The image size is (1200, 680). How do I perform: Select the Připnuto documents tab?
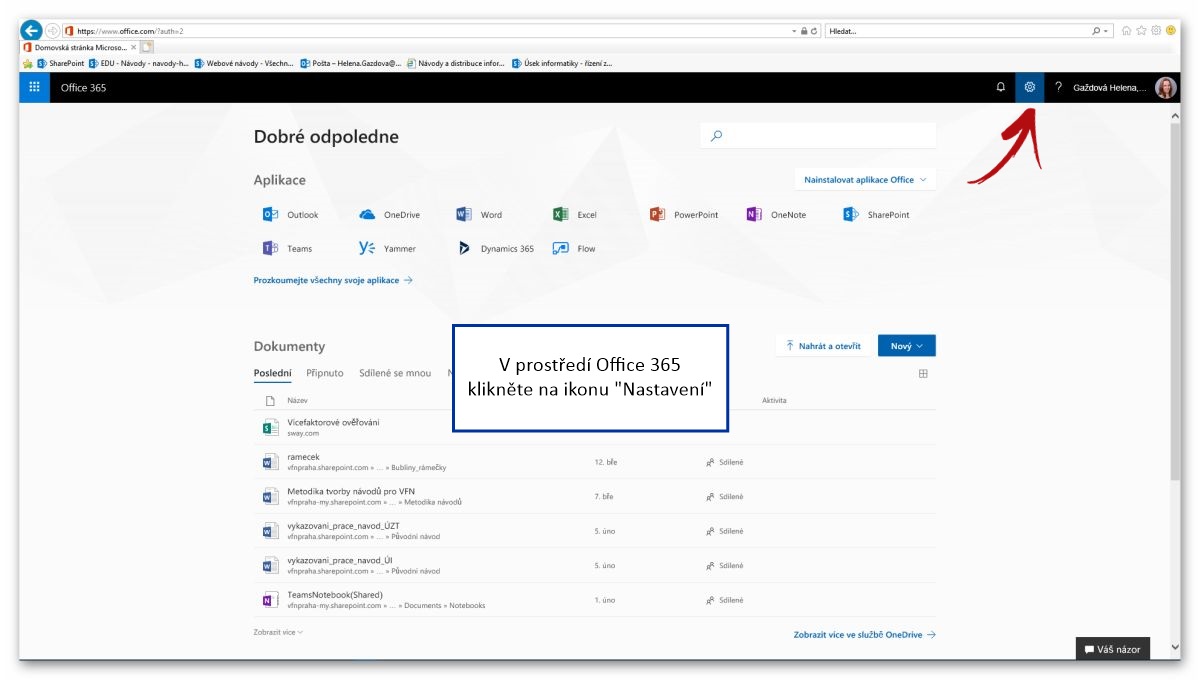[325, 373]
